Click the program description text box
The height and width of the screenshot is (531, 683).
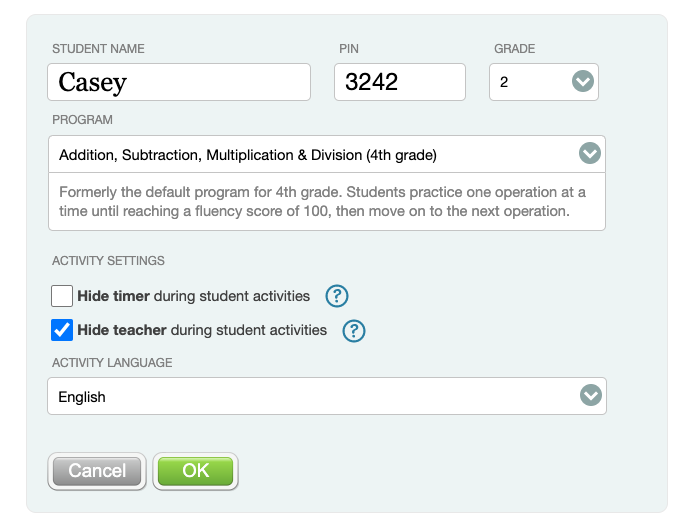coord(326,201)
